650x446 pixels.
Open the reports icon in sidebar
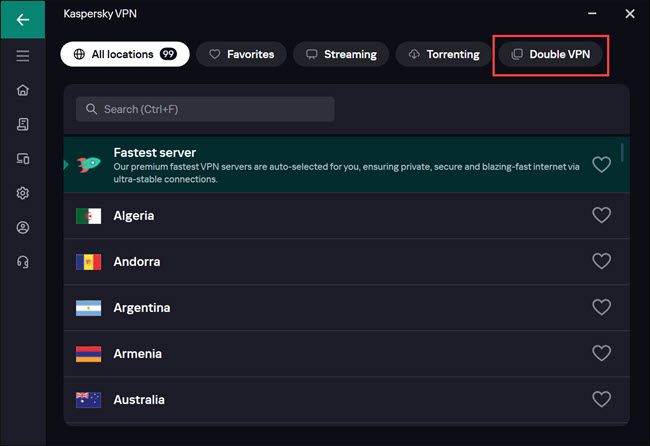22,125
